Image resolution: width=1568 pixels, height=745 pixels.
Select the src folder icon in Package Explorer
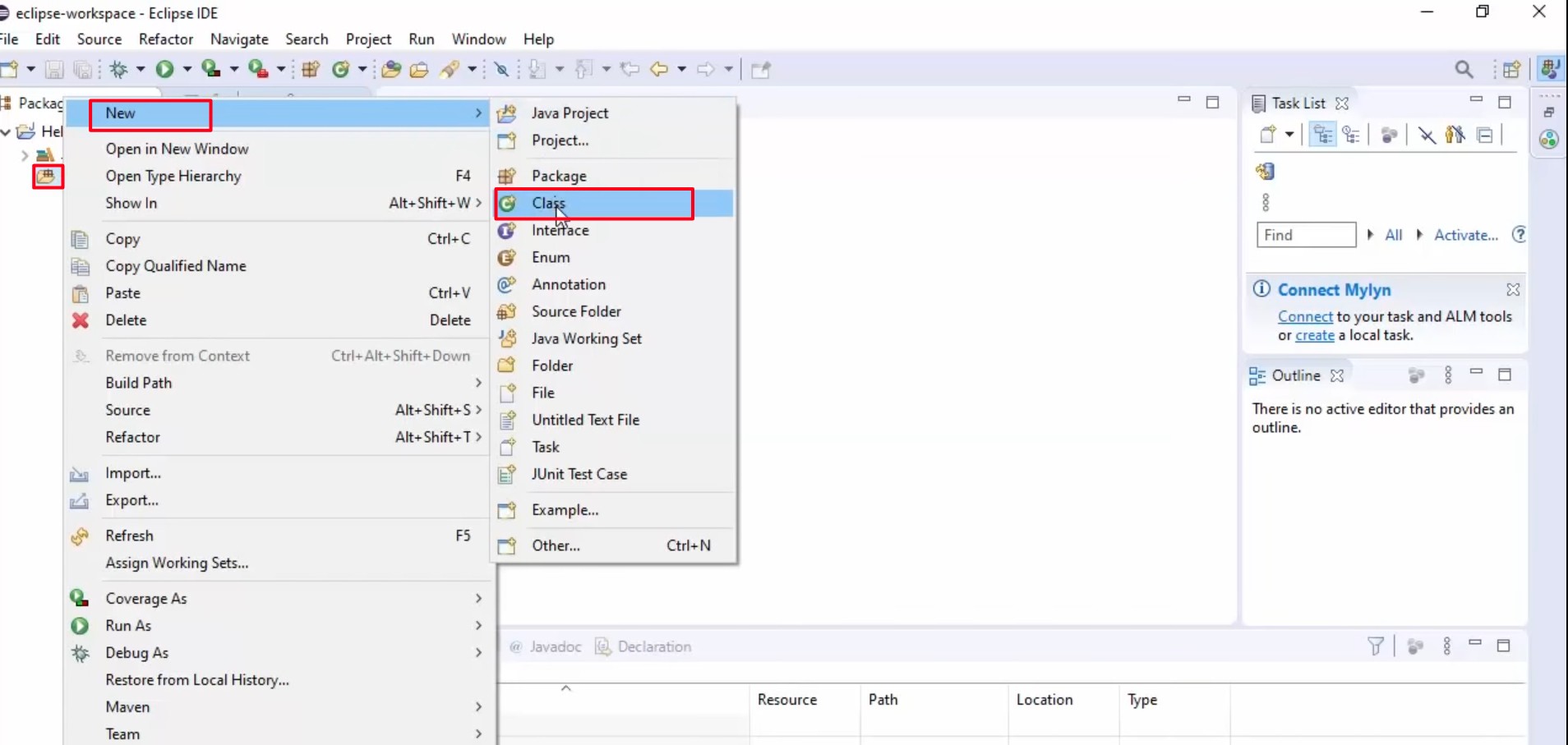[46, 176]
